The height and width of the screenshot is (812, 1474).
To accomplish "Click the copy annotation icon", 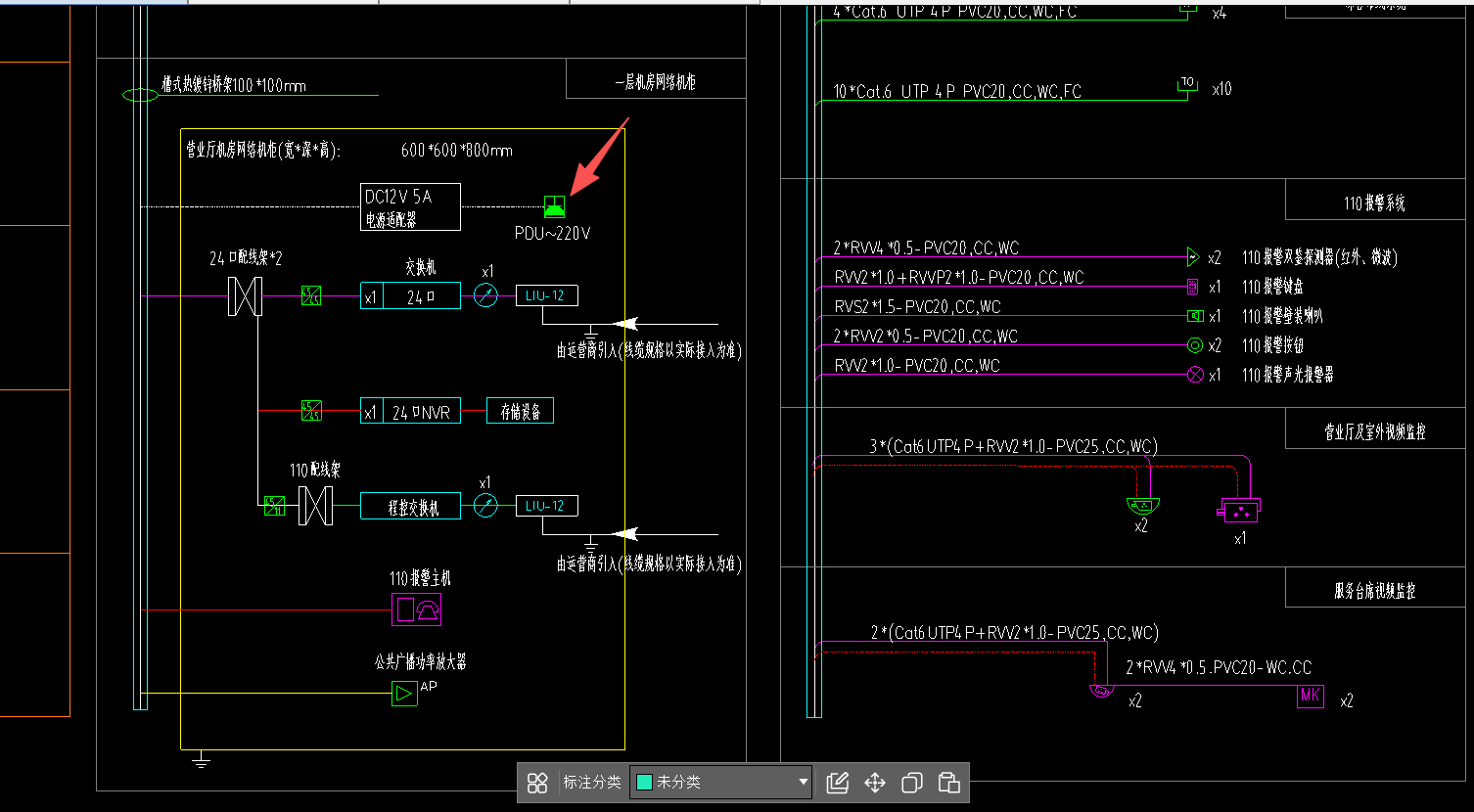I will [912, 783].
